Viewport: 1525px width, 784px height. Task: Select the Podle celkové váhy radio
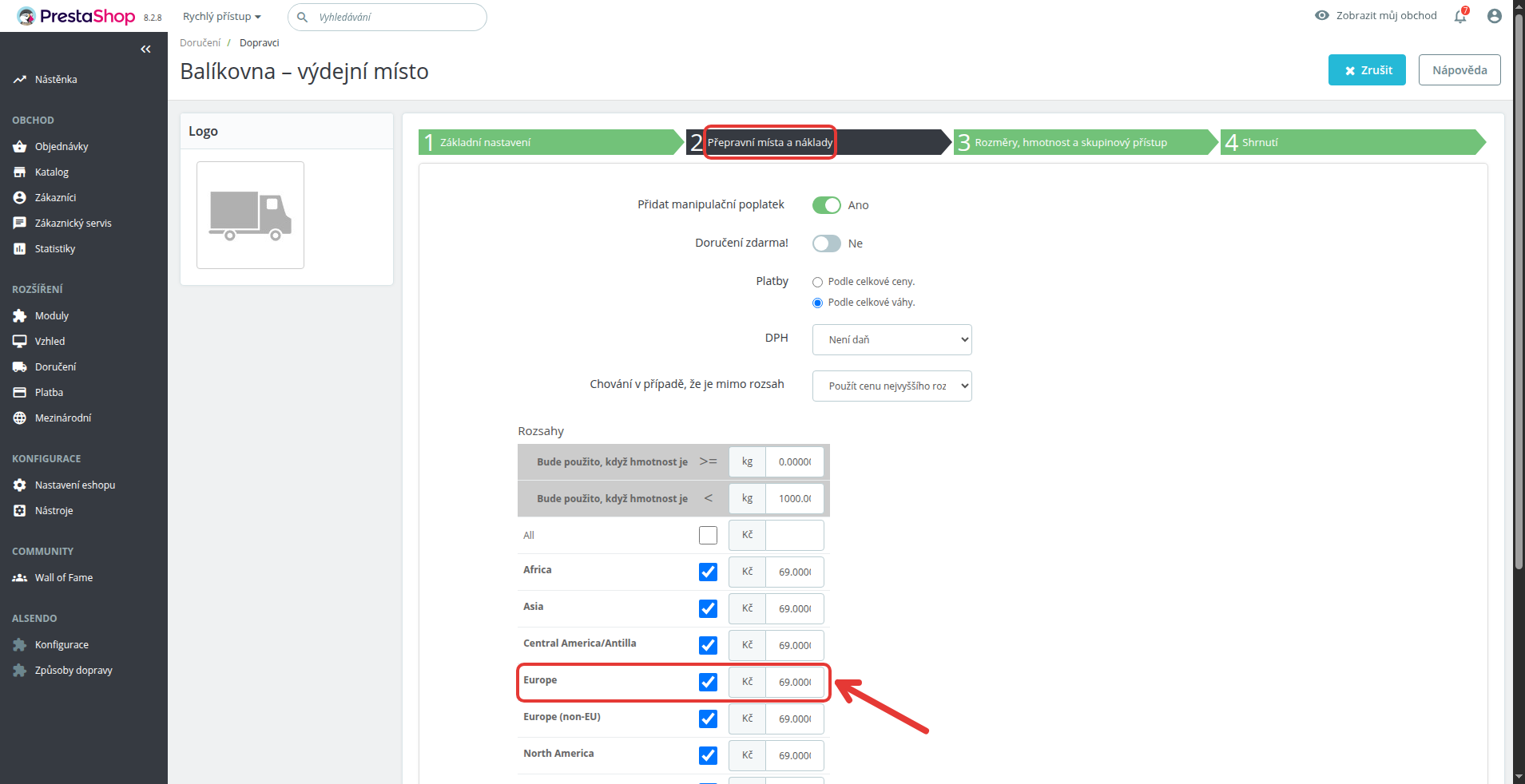click(817, 303)
